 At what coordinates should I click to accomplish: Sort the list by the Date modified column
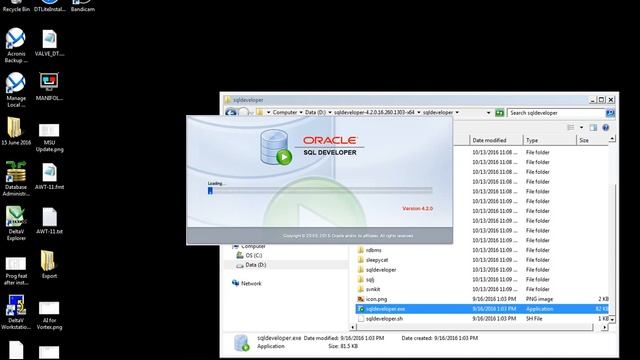tap(496, 140)
